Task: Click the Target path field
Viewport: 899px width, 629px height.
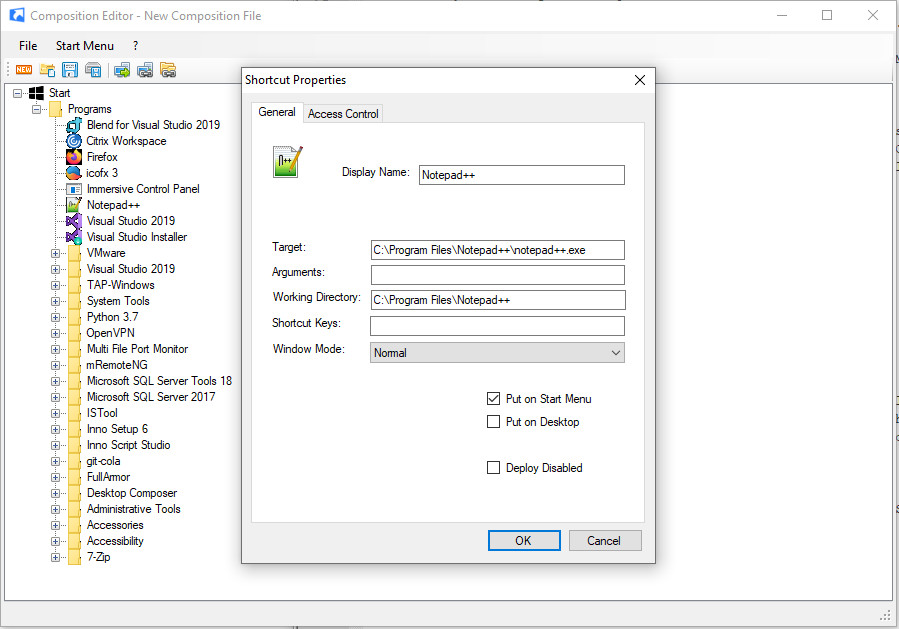Action: pos(498,250)
